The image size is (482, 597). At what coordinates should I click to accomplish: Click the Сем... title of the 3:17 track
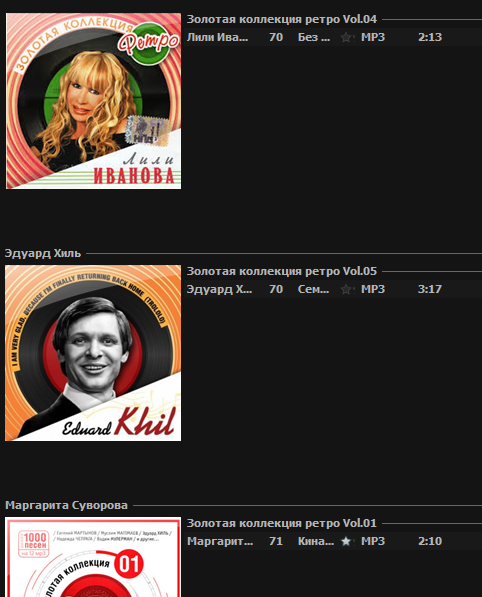pos(313,289)
